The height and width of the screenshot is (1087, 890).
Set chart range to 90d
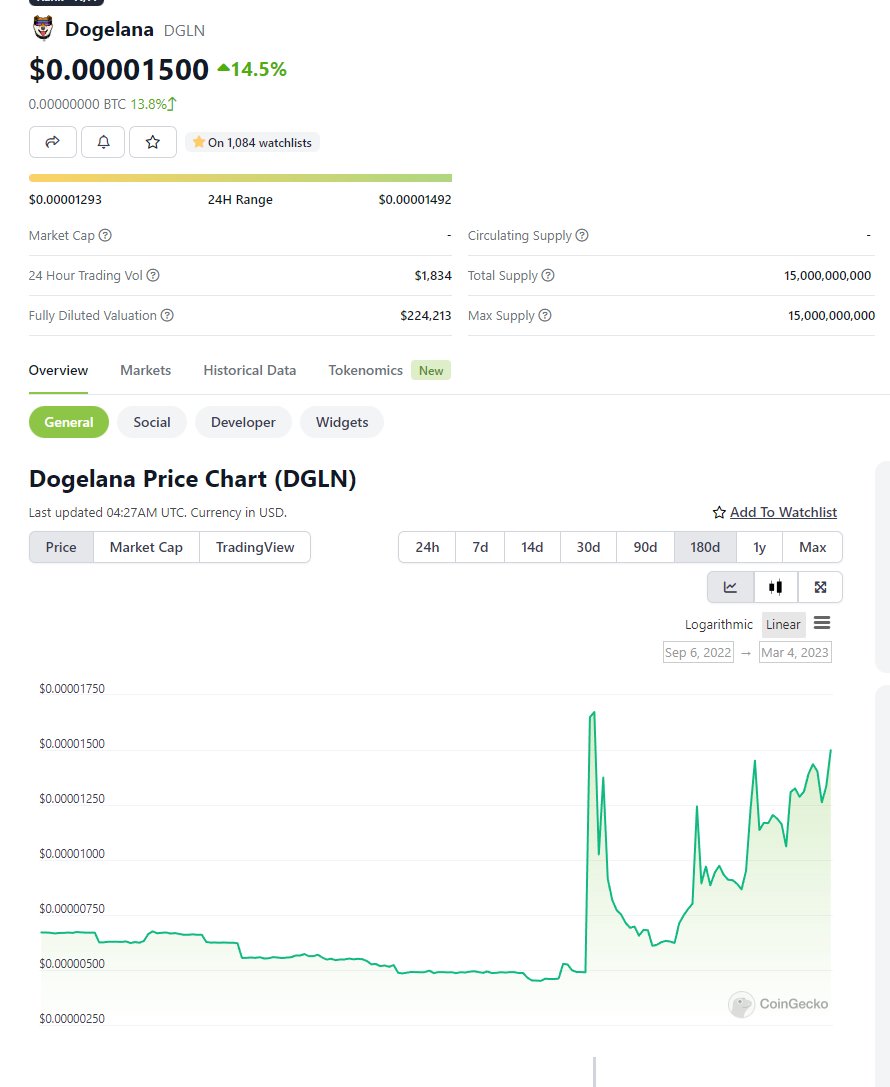click(x=645, y=547)
